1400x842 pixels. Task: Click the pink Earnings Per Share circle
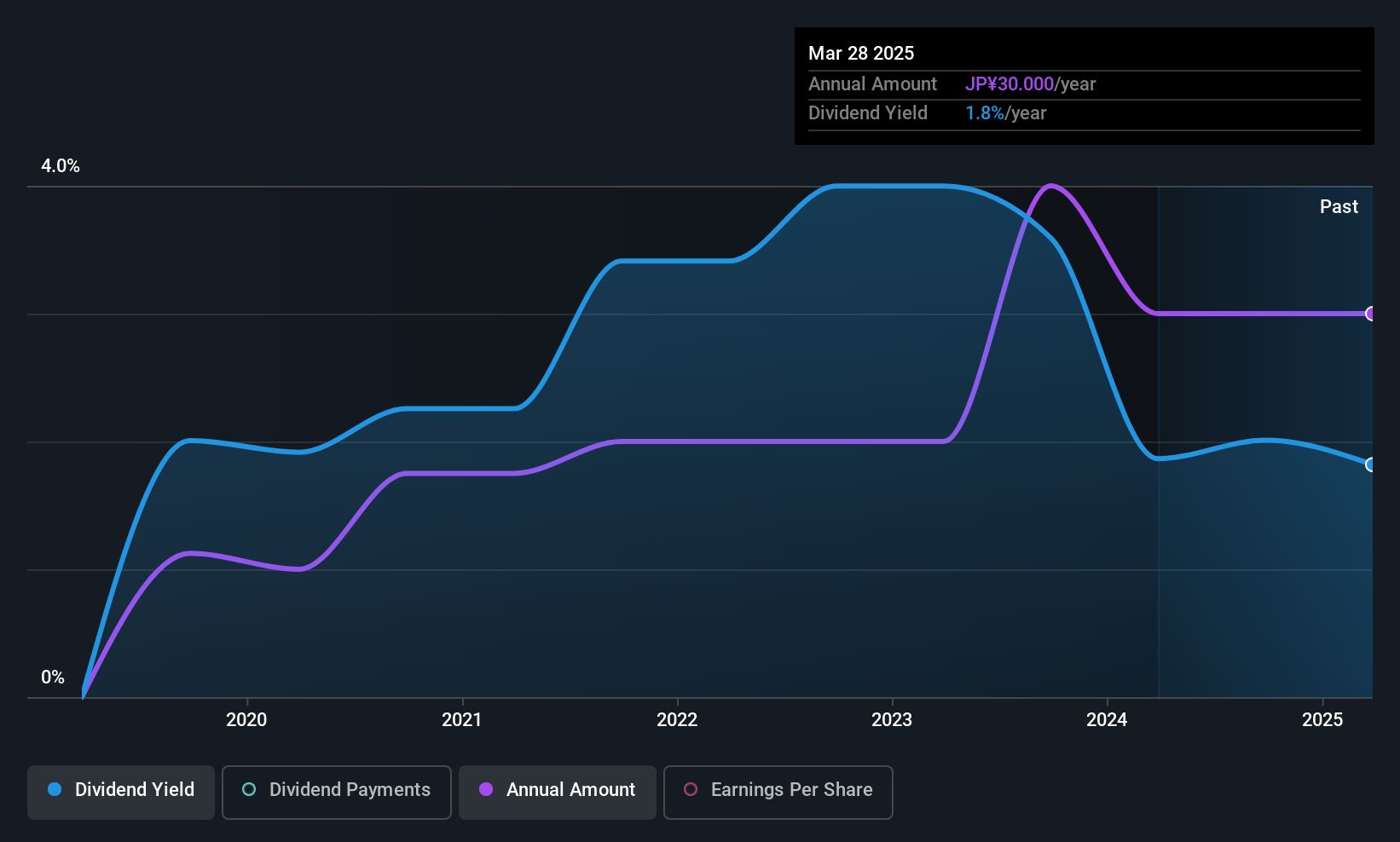691,789
